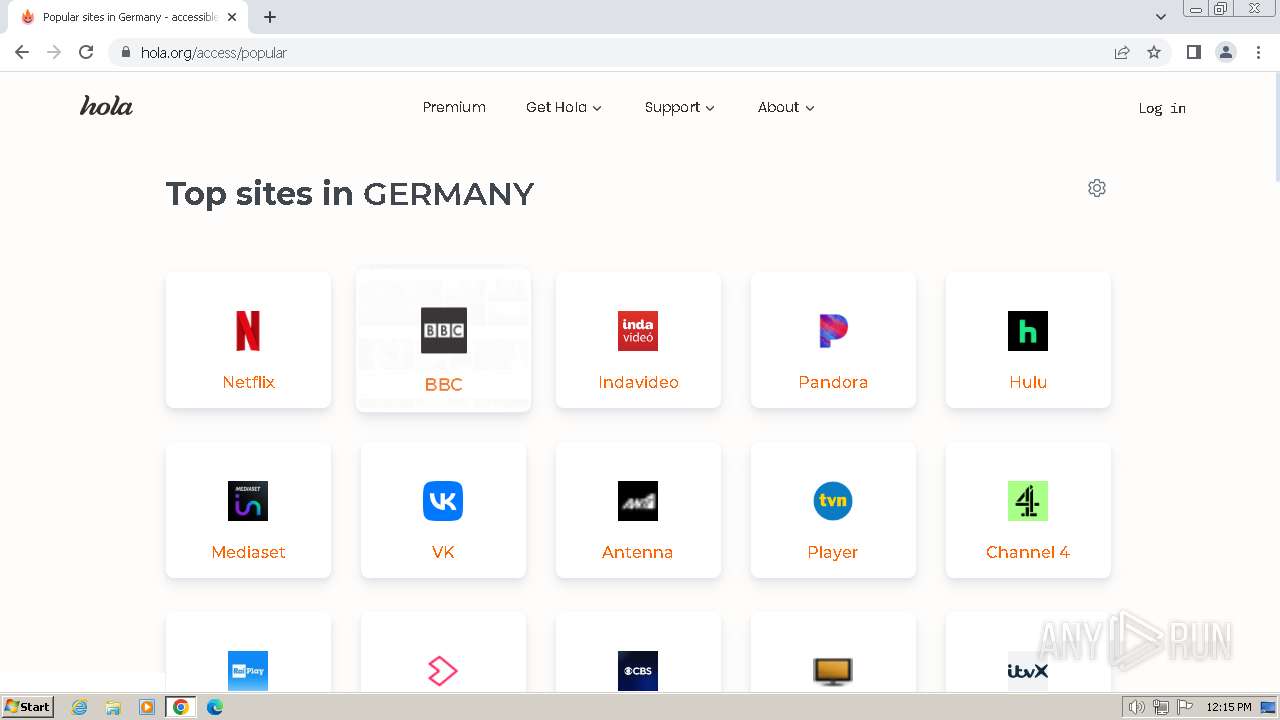1280x720 pixels.
Task: Reload the page
Action: [x=86, y=52]
